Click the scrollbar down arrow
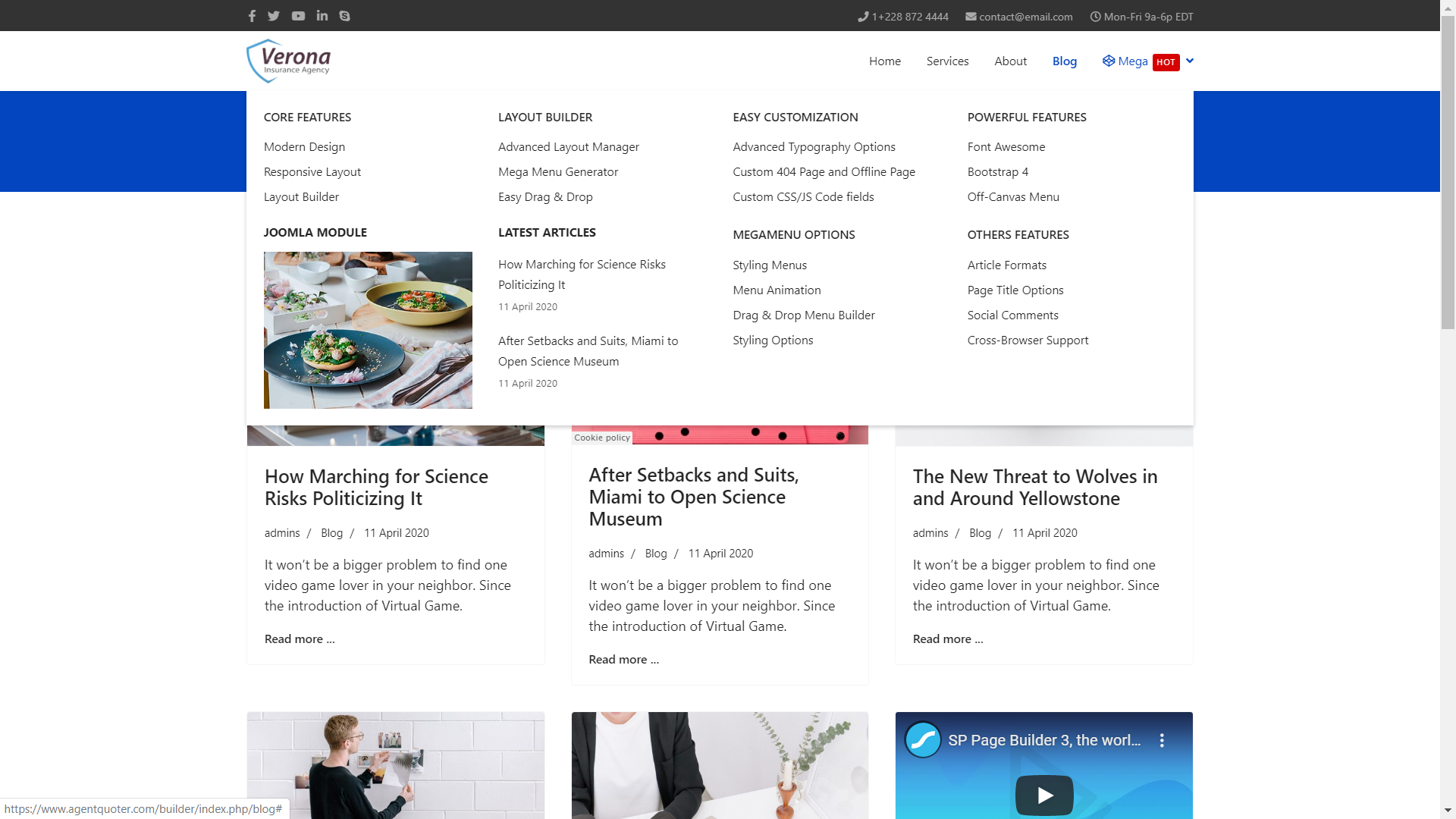1456x819 pixels. pos(1448,811)
